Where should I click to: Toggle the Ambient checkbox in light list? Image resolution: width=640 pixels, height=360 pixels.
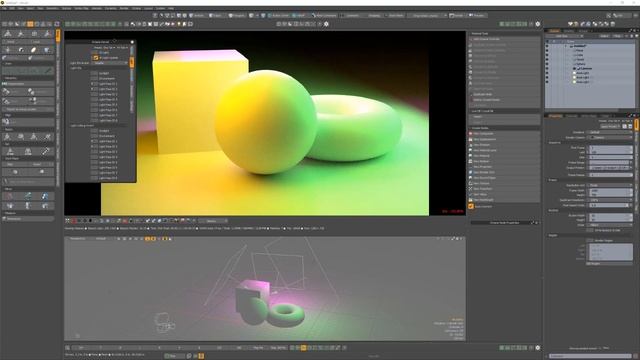click(93, 73)
